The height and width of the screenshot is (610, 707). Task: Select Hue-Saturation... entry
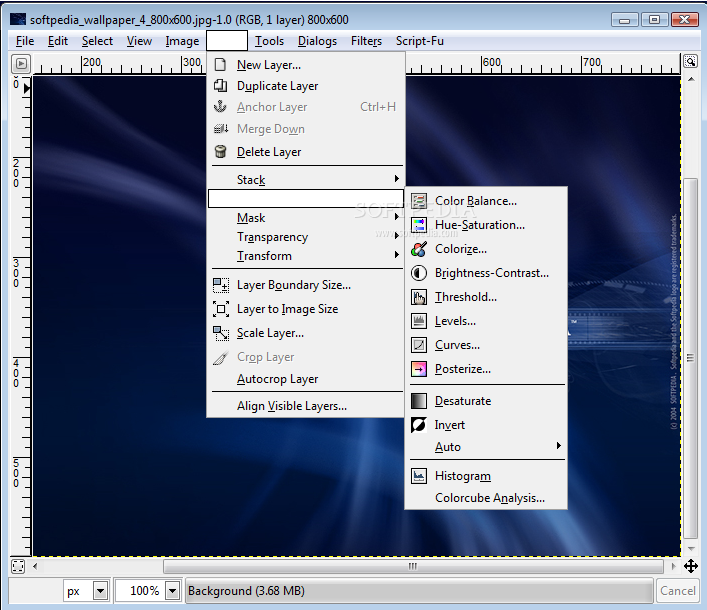(487, 225)
